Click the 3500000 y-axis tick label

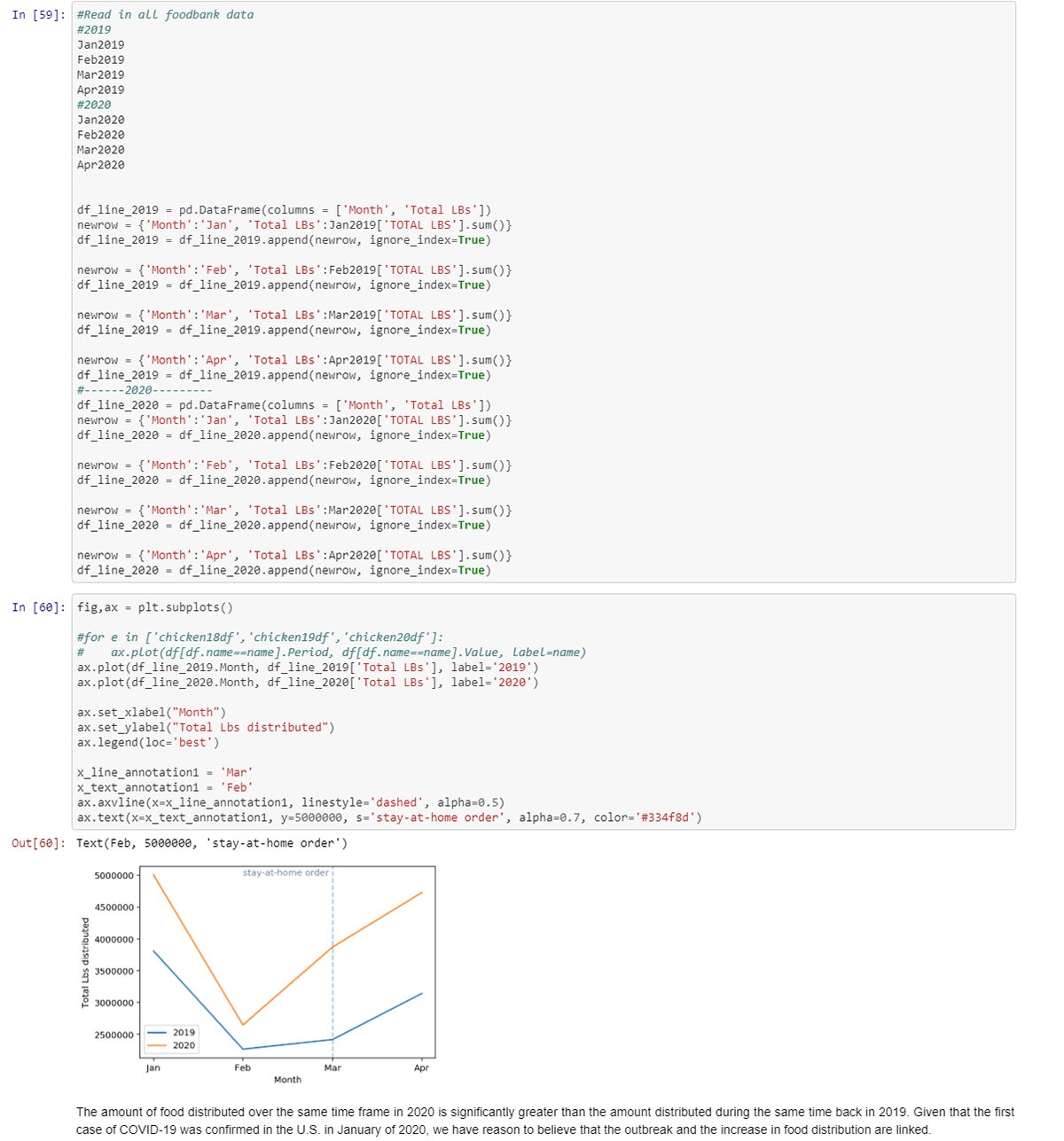click(113, 972)
